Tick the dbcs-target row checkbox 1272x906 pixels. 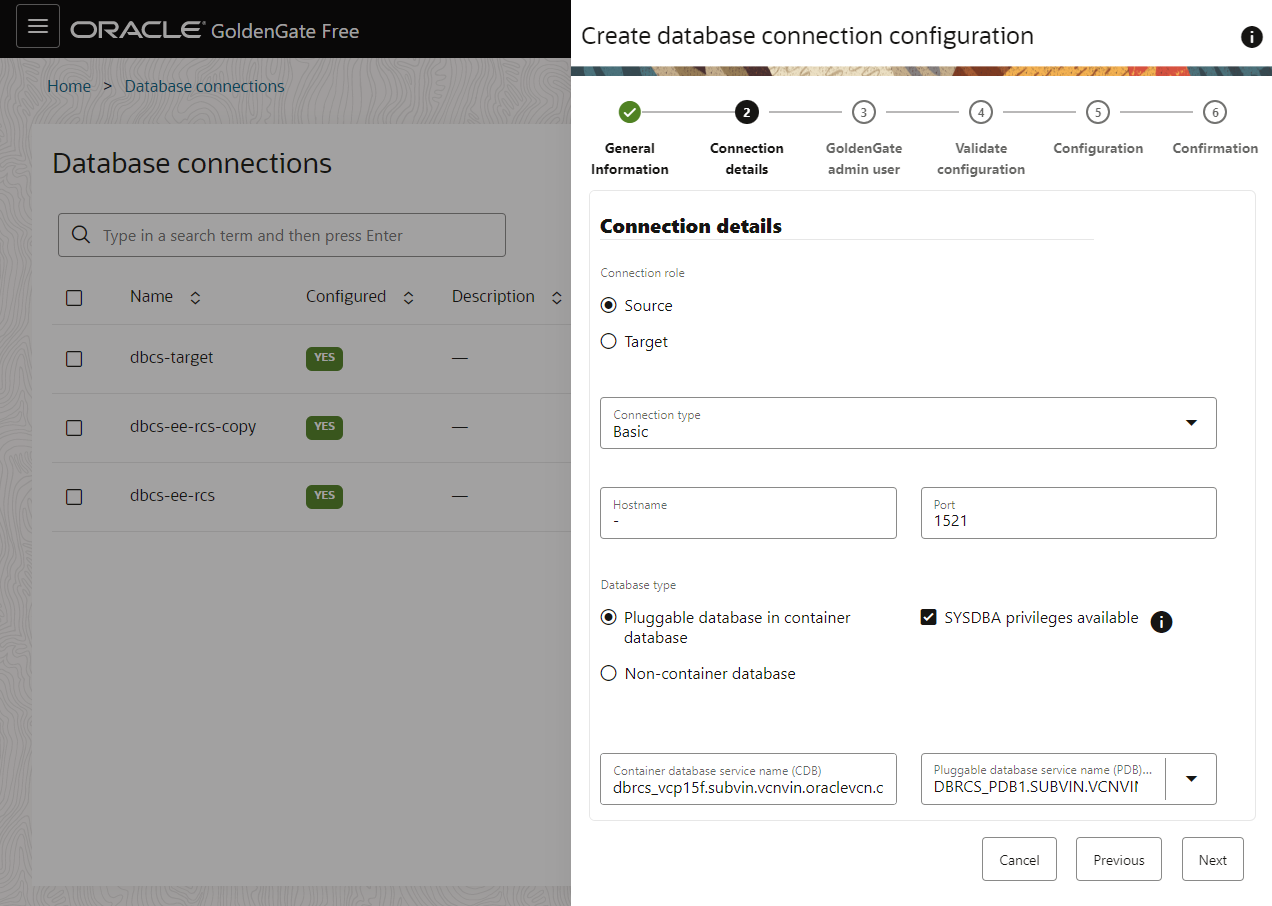pos(74,359)
